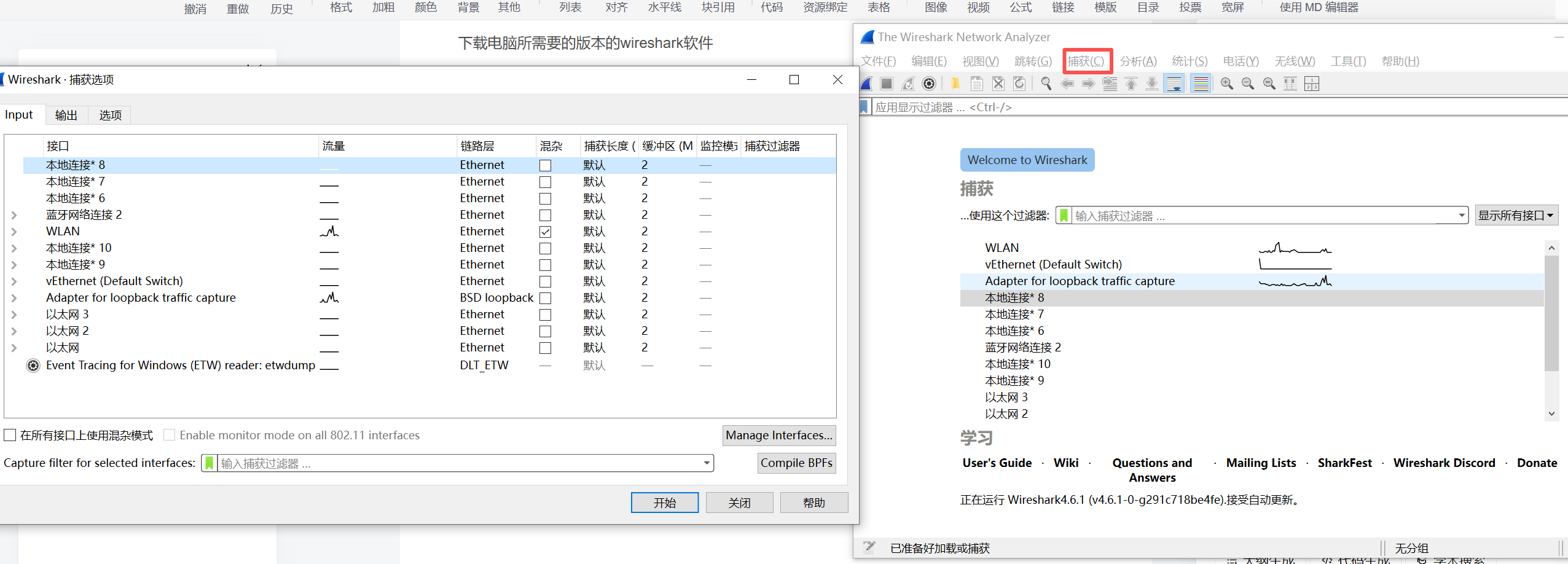The width and height of the screenshot is (1568, 564).
Task: Open 显示所有接口 dropdown
Action: 1516,216
